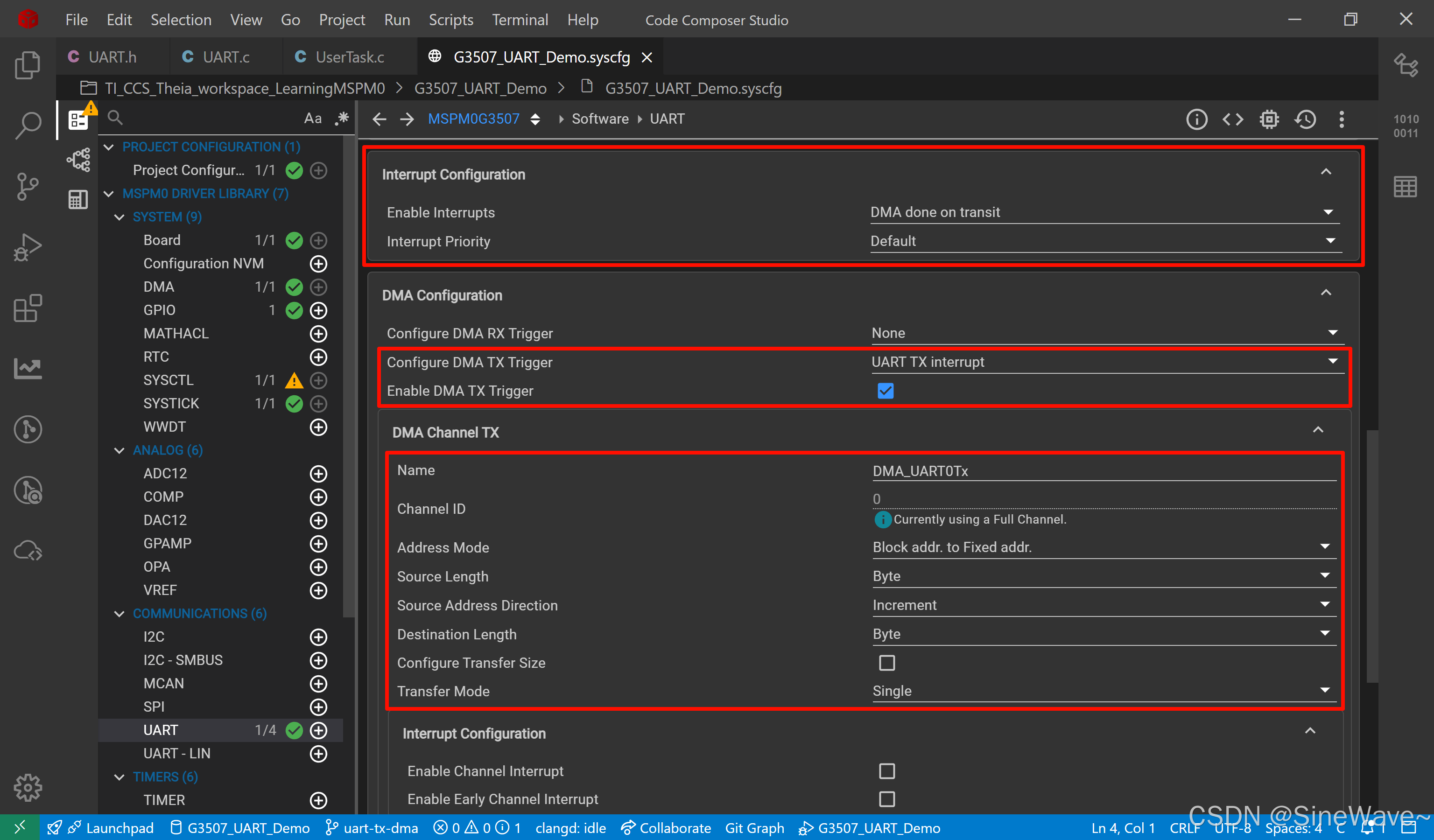Open Collaborate from the status bar
Screen dimensions: 1434x840
666,828
